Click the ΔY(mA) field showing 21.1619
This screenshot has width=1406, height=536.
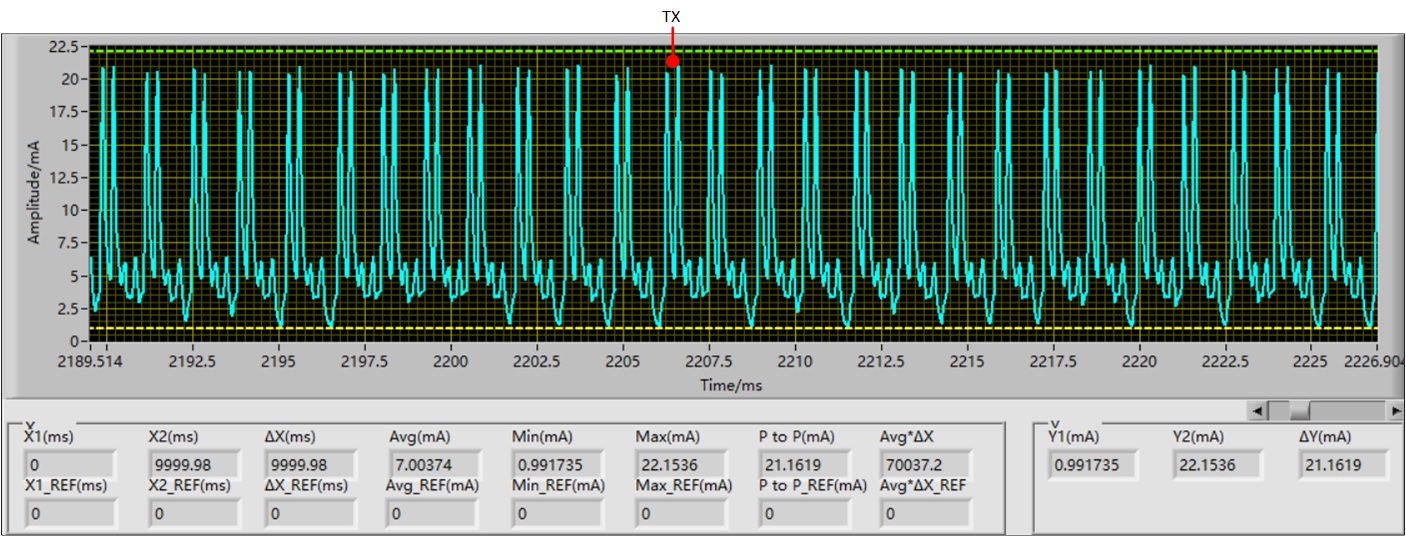click(x=1345, y=465)
